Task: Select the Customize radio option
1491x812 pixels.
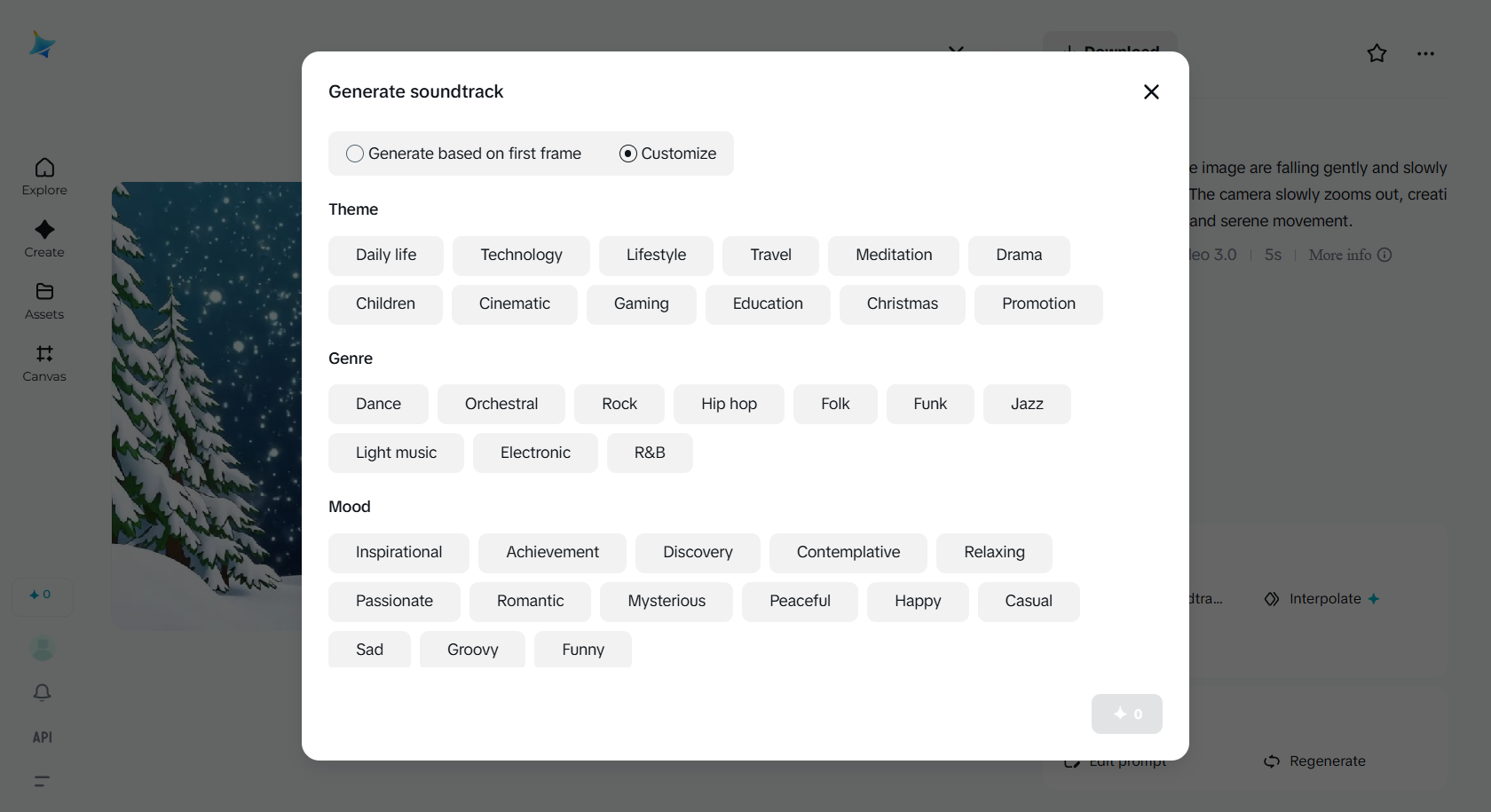Action: (x=628, y=154)
